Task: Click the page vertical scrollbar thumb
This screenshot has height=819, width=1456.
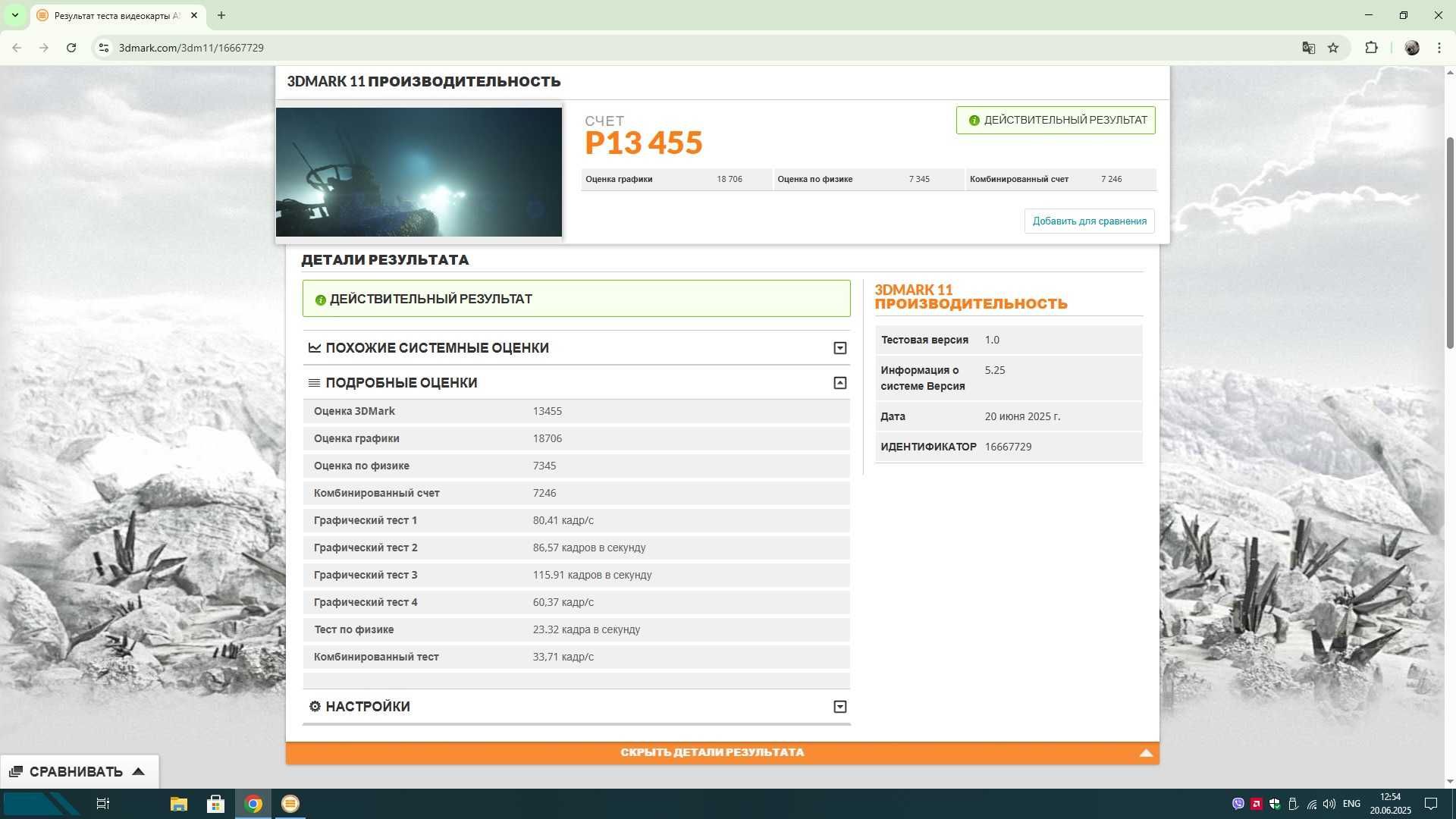Action: 1450,243
